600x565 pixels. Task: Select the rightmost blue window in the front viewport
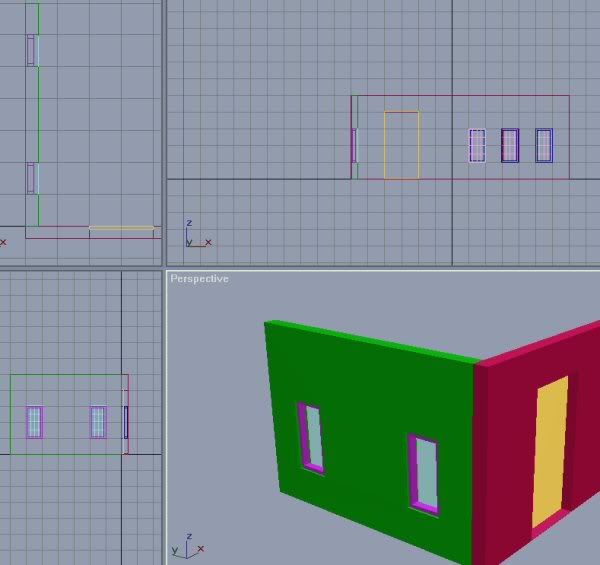(544, 145)
